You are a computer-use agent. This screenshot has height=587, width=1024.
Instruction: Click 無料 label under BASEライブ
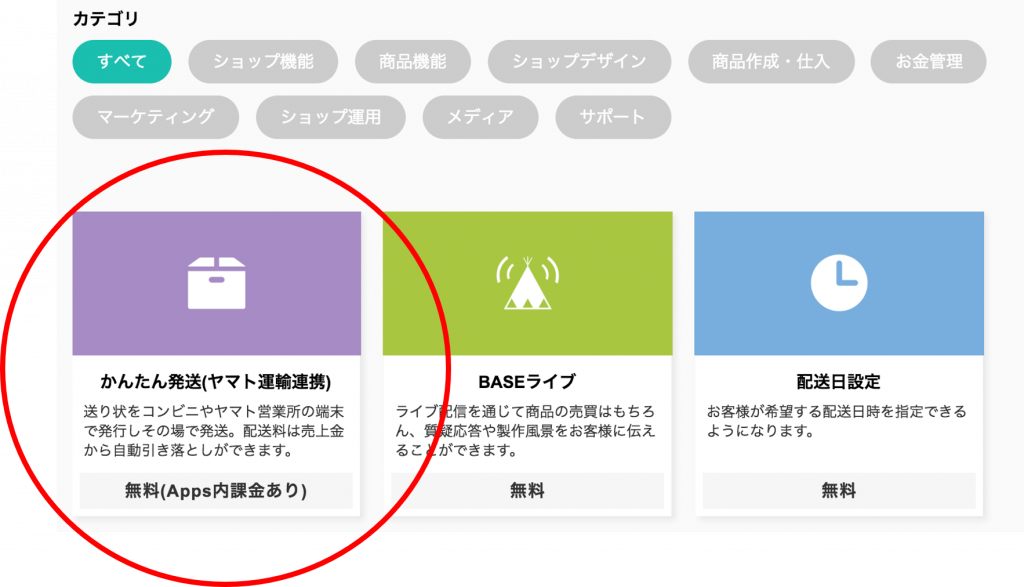(527, 490)
